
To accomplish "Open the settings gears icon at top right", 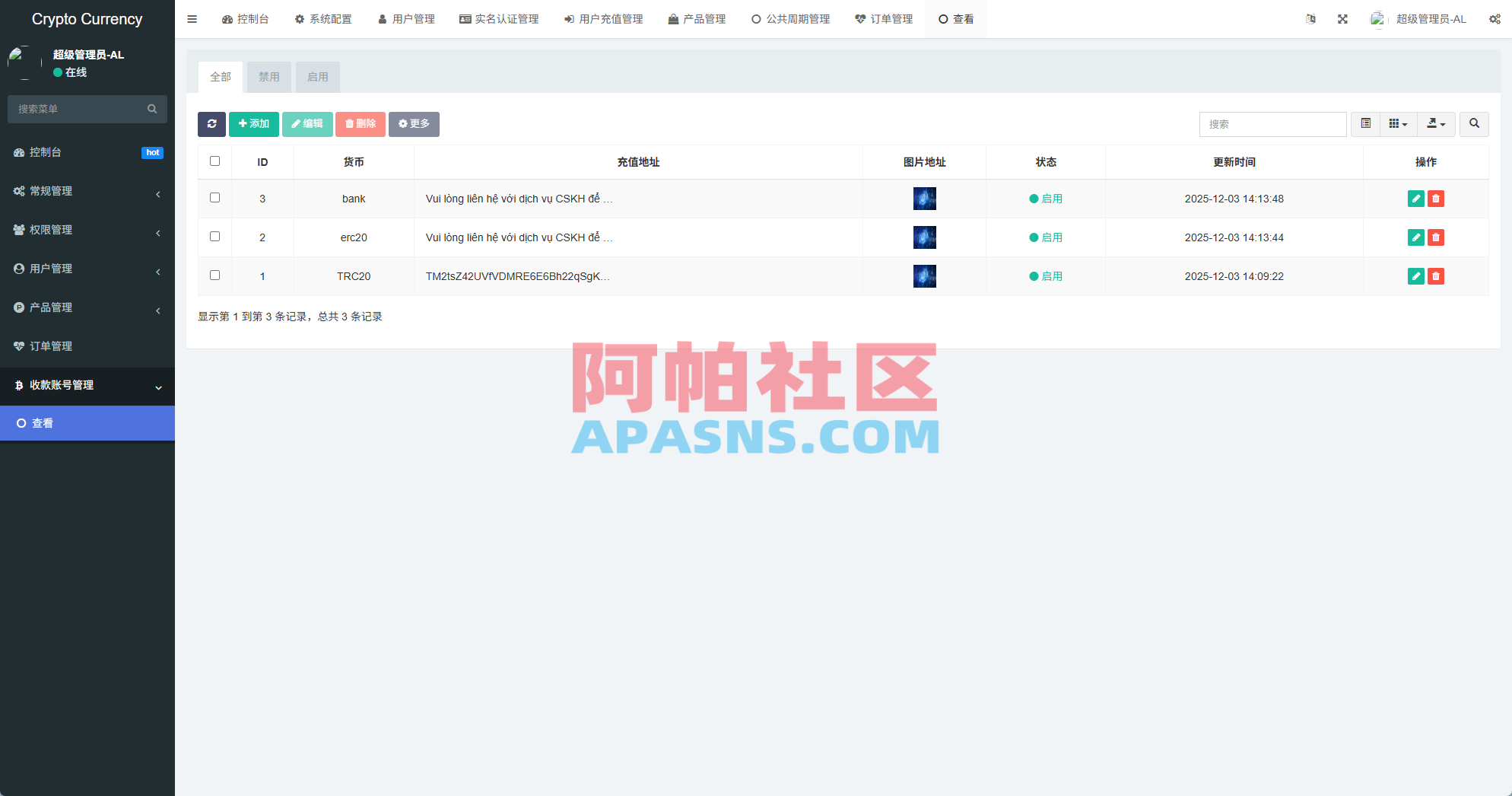I will click(x=1495, y=19).
